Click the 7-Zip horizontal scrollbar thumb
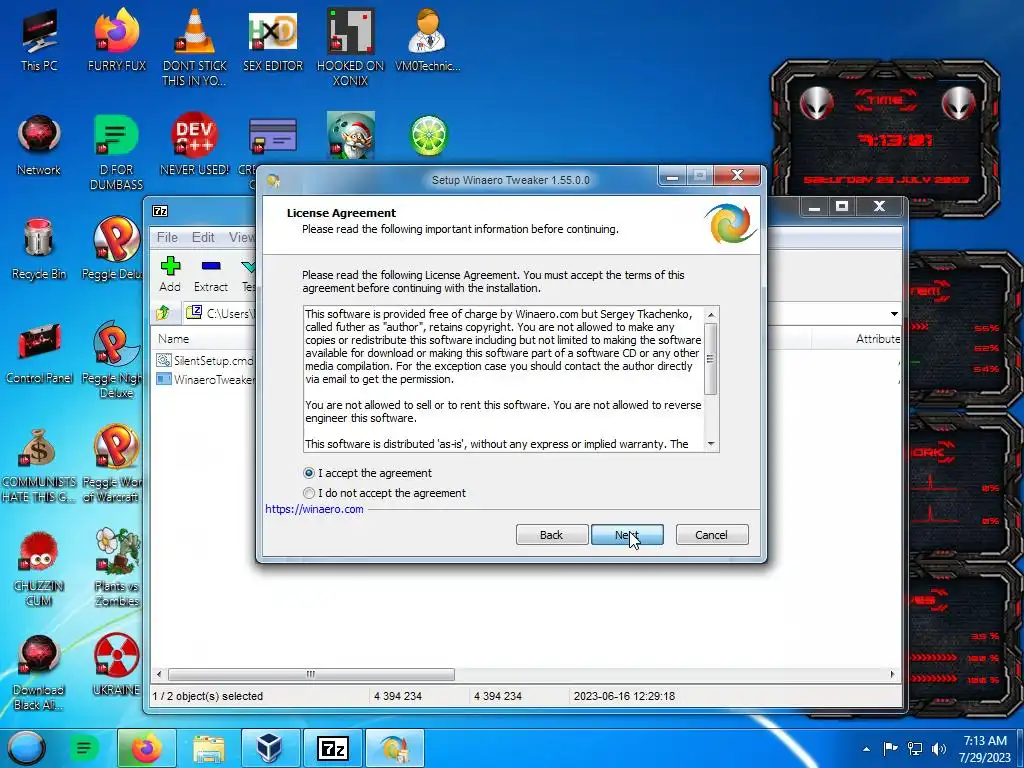 coord(311,674)
